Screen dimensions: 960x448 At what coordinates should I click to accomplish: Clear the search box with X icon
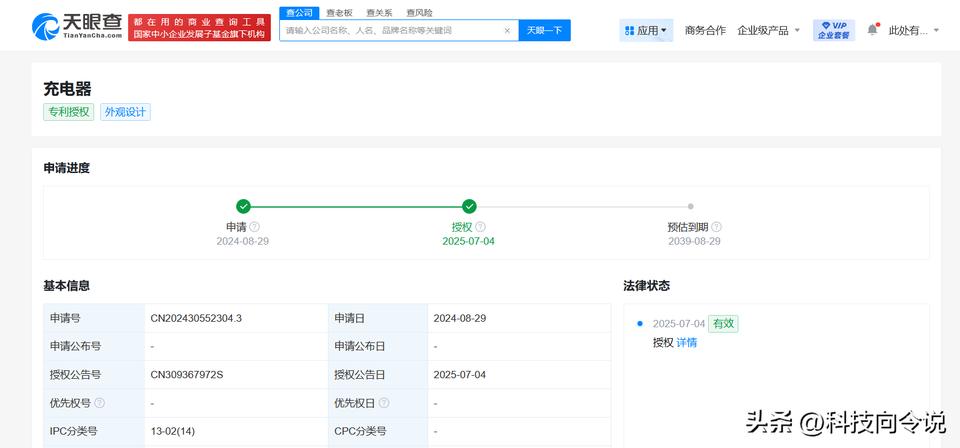click(507, 30)
